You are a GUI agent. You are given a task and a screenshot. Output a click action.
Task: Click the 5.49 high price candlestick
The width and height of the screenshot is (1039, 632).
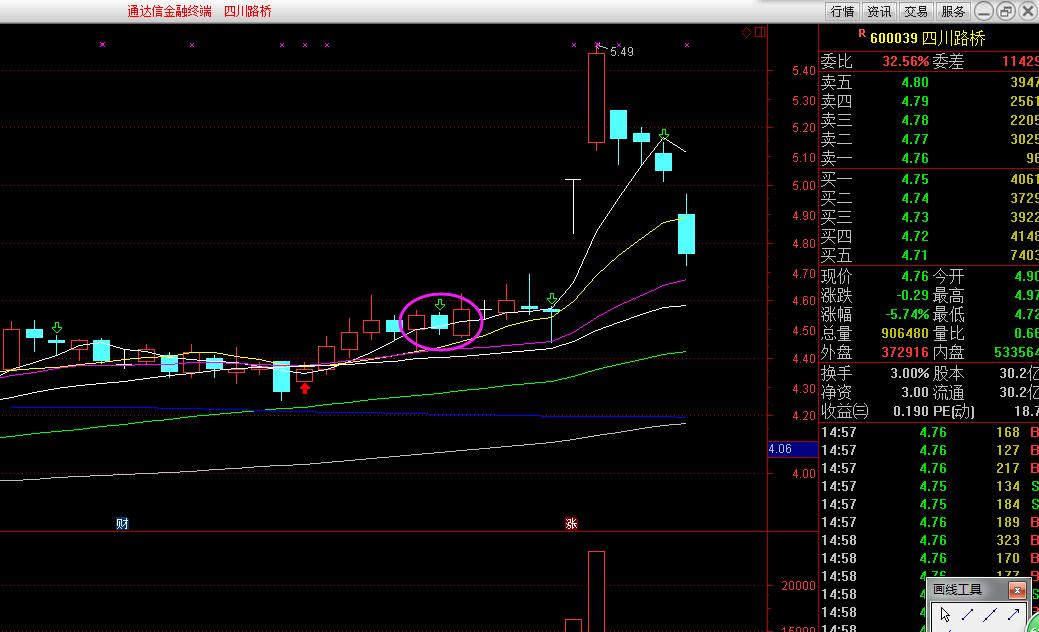596,98
